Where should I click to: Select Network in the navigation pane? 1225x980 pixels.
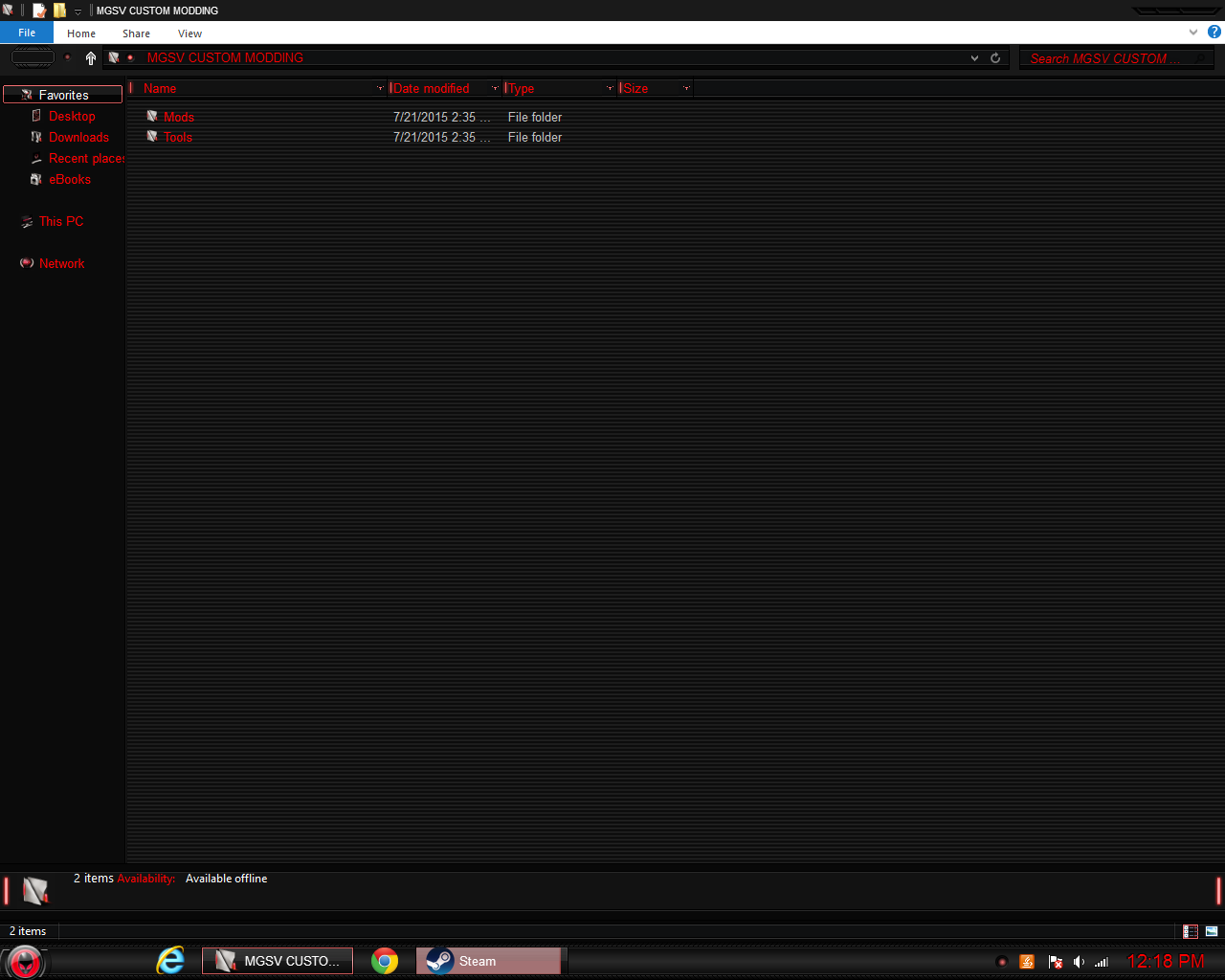61,263
